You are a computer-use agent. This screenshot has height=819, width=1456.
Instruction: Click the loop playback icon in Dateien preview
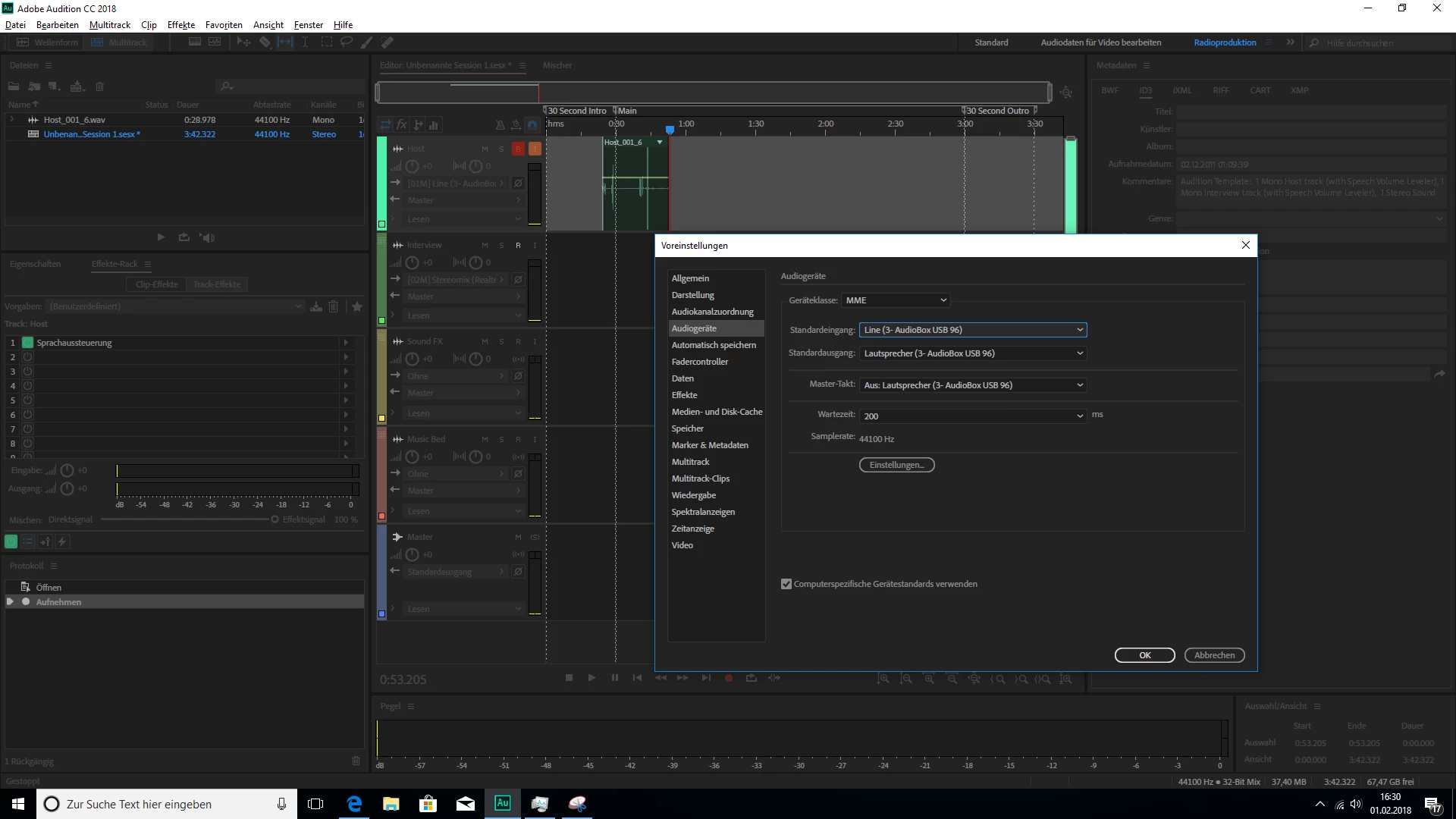[184, 237]
